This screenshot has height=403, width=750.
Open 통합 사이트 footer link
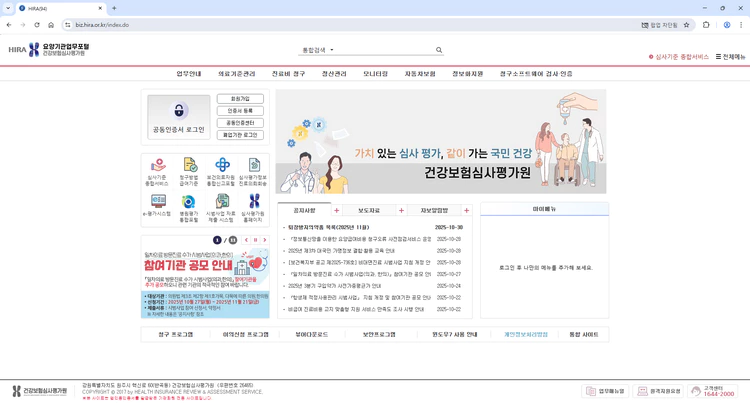tap(584, 335)
